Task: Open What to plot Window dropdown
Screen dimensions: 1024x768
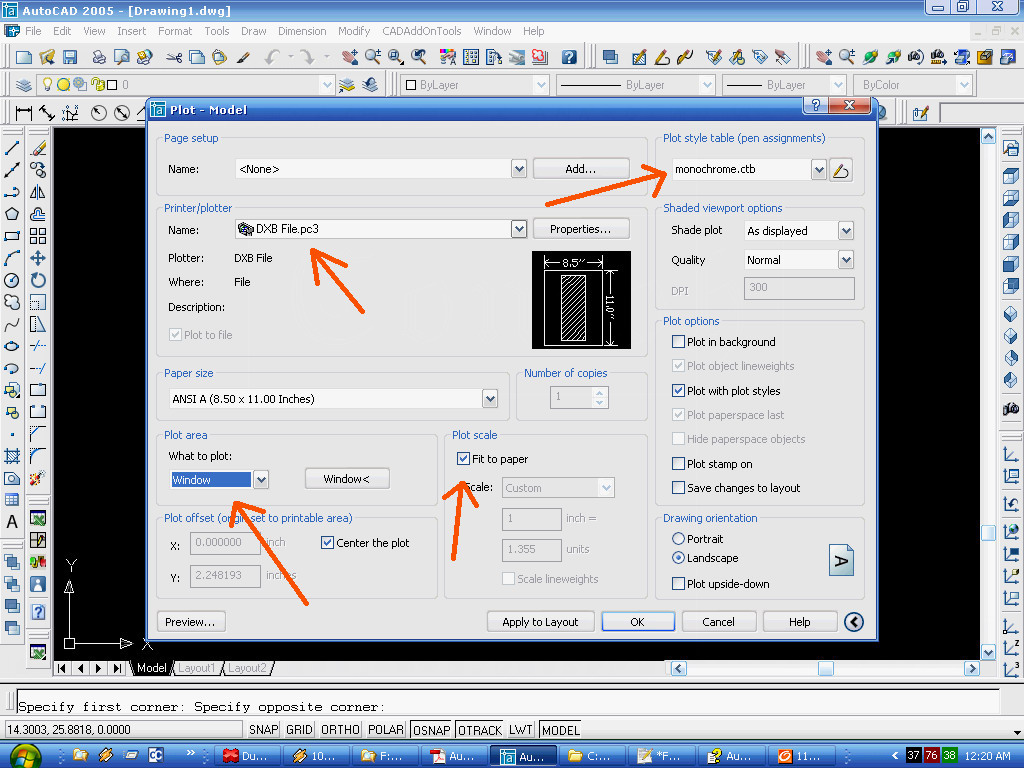Action: 261,480
